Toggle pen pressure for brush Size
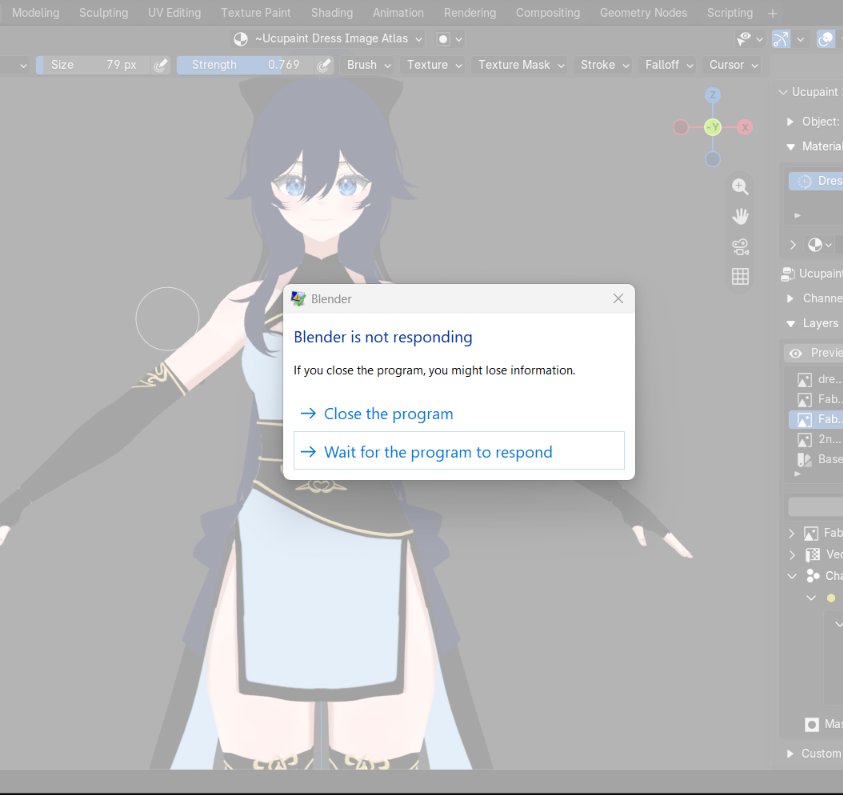Screen dimensions: 843x795 (160, 65)
